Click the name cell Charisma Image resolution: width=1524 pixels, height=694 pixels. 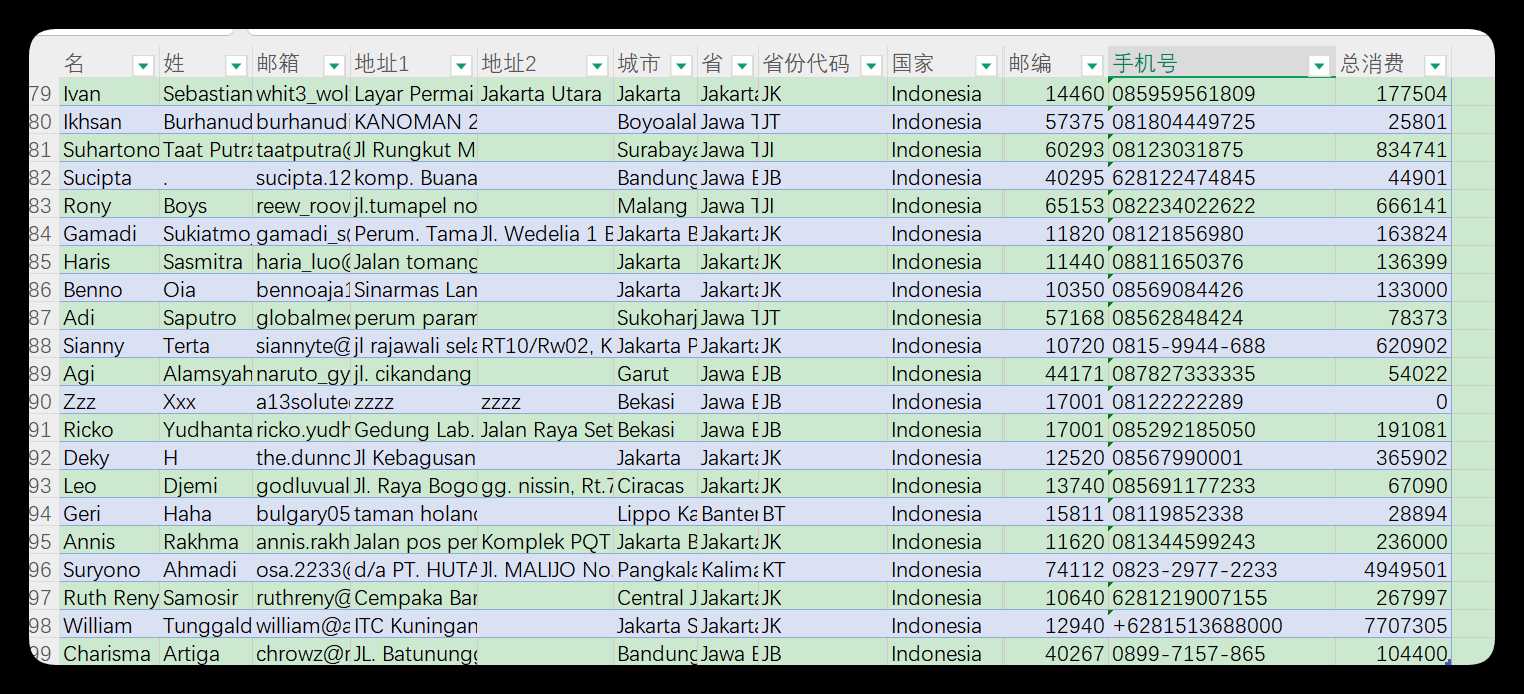pos(109,654)
